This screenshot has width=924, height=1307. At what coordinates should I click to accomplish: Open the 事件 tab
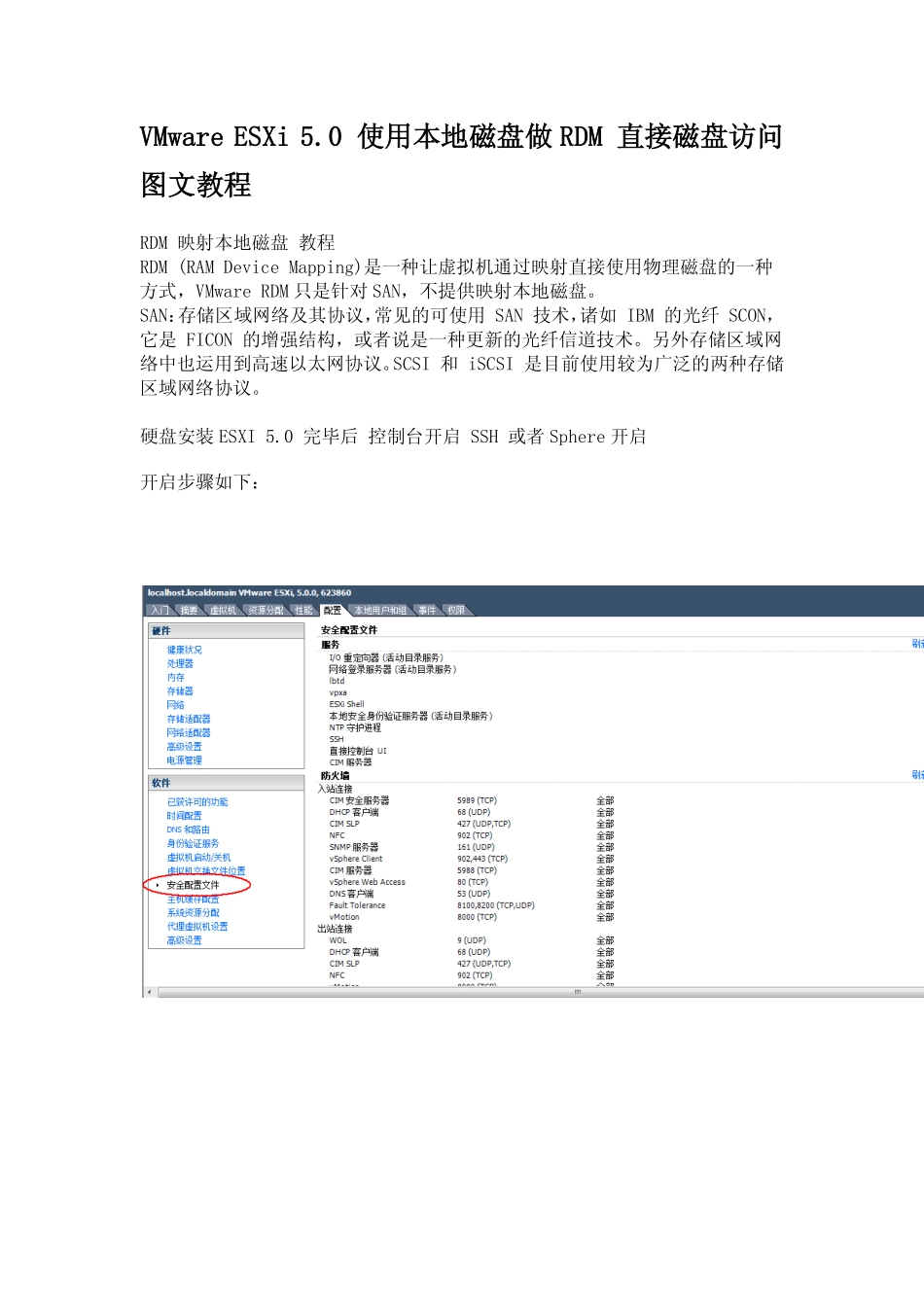[x=427, y=611]
